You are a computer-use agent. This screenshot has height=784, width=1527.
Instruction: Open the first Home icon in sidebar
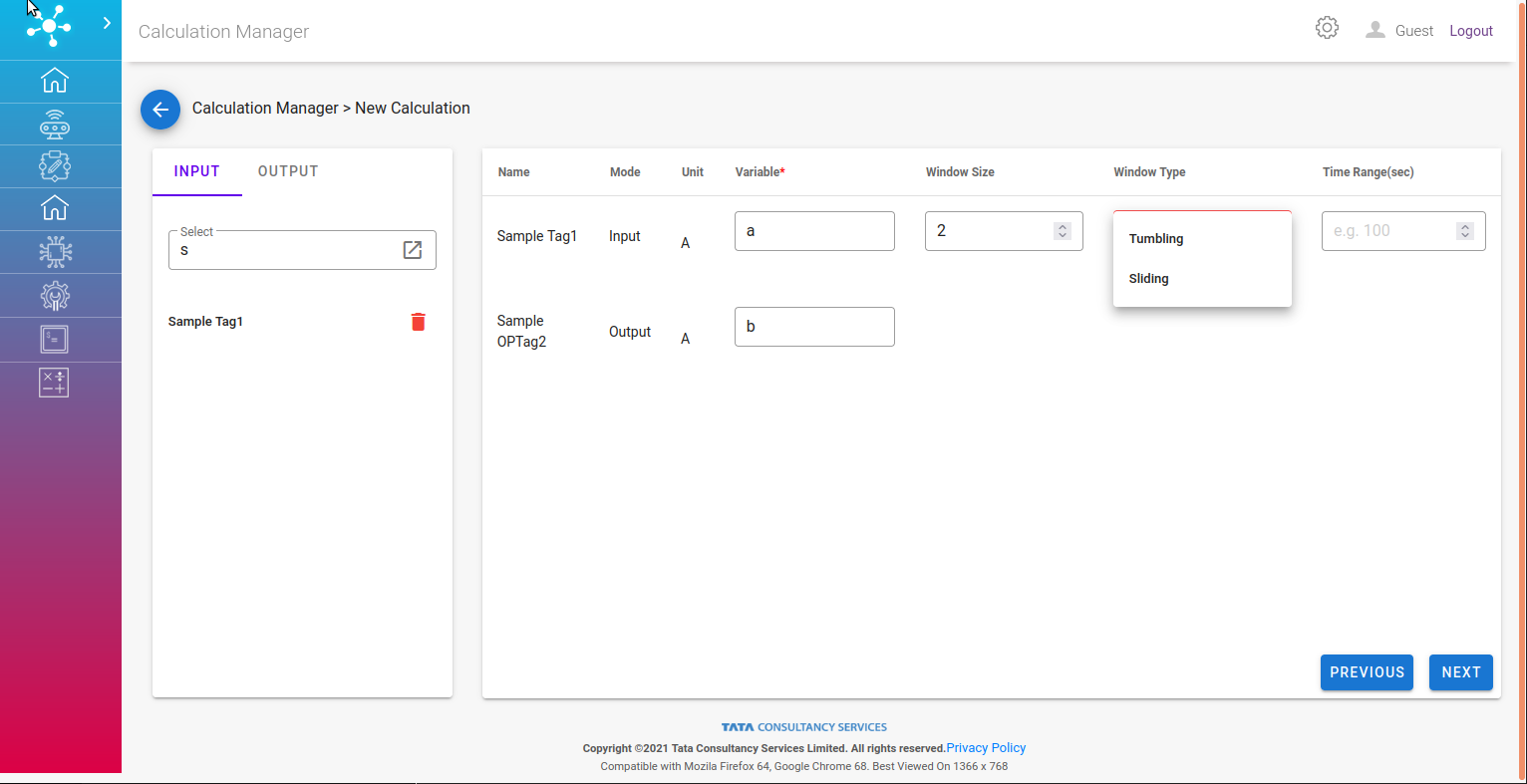coord(55,80)
